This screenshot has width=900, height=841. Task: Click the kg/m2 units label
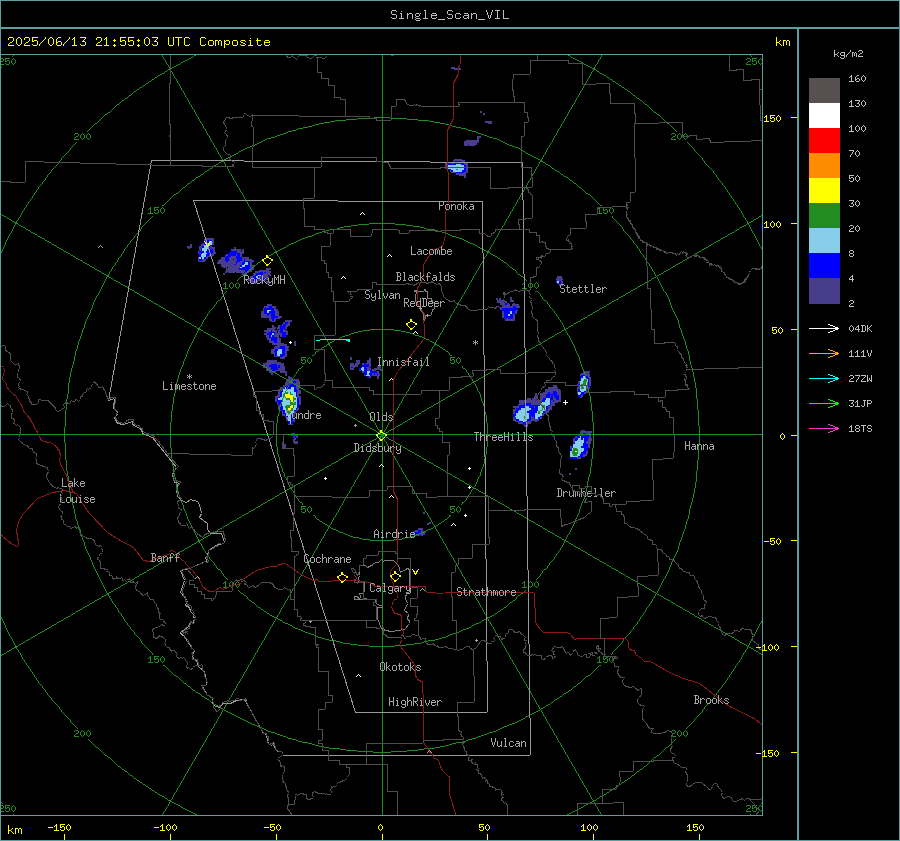(x=848, y=54)
